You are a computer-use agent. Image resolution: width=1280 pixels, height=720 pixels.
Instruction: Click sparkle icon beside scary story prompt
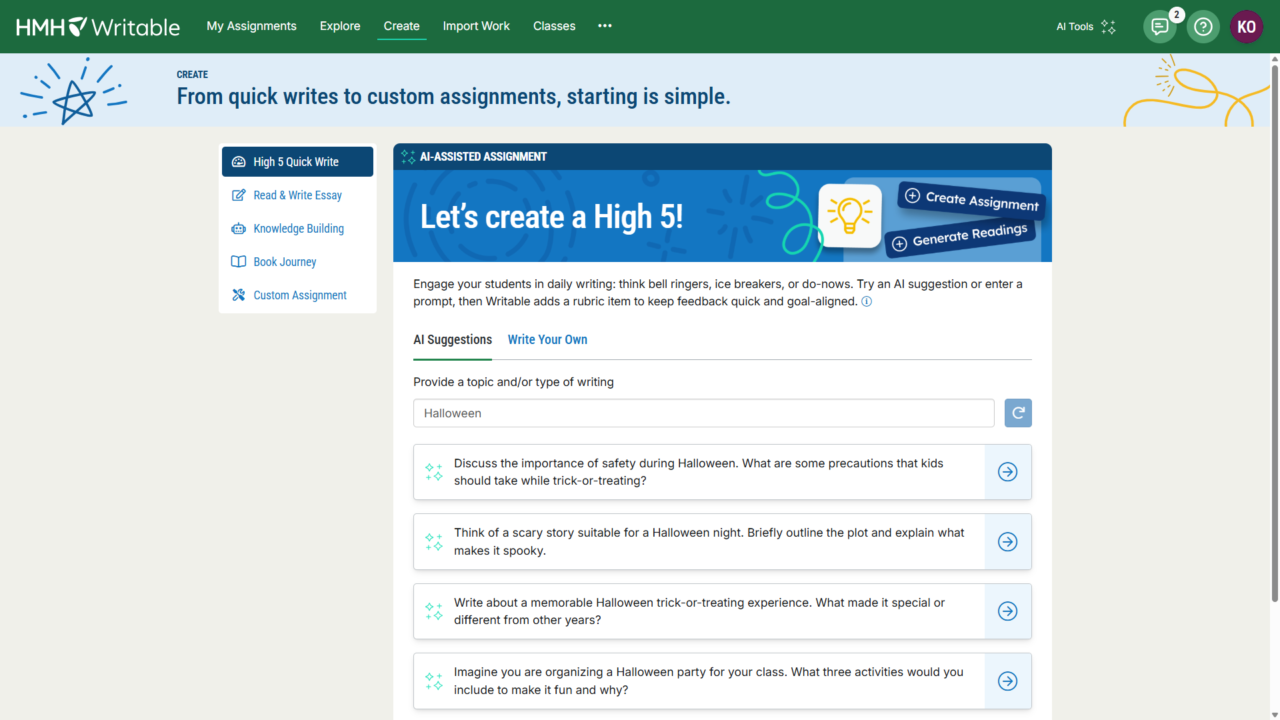(x=434, y=542)
